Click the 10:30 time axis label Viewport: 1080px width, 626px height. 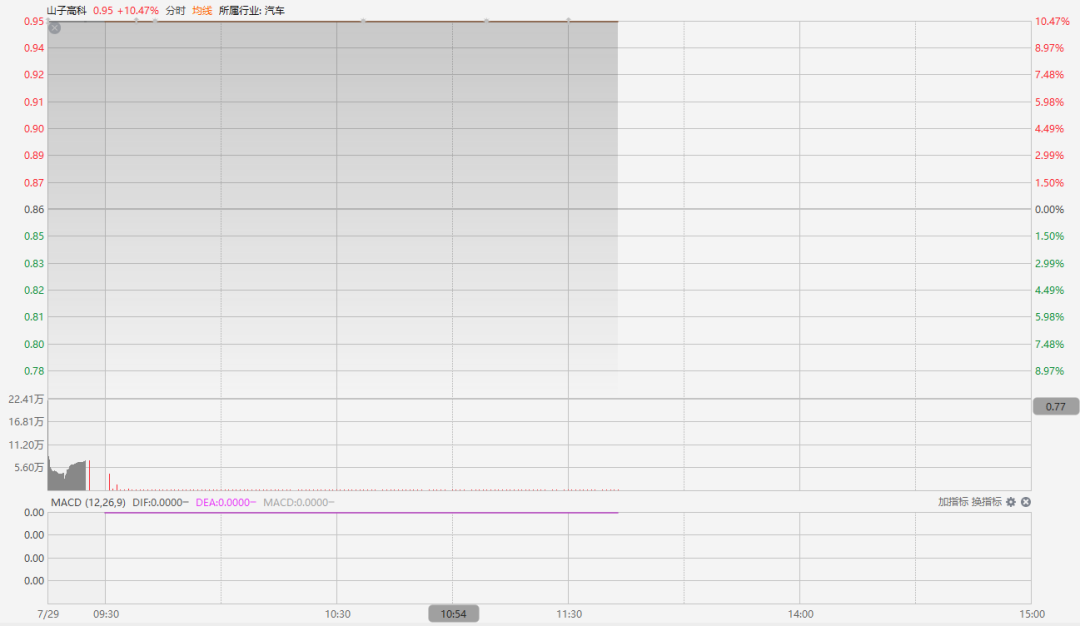point(338,614)
